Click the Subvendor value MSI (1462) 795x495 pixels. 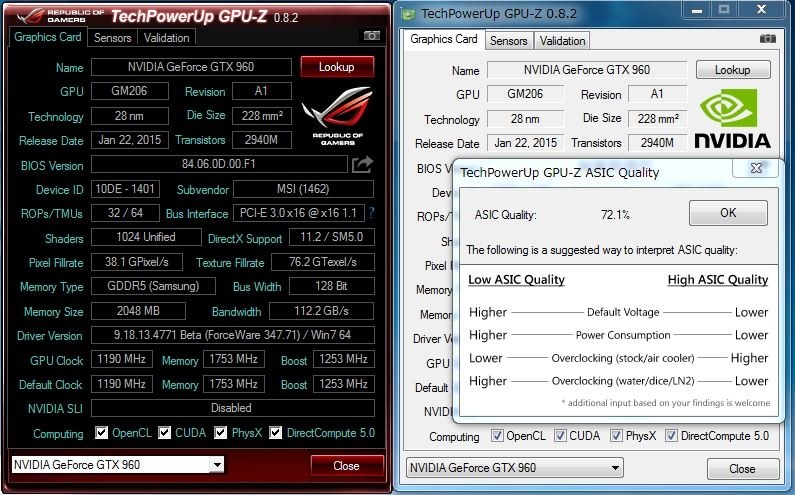tap(303, 189)
